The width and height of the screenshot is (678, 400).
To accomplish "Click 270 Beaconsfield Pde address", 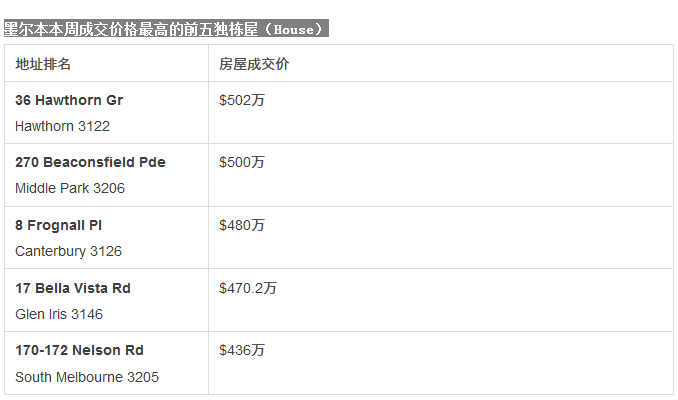I will click(90, 162).
